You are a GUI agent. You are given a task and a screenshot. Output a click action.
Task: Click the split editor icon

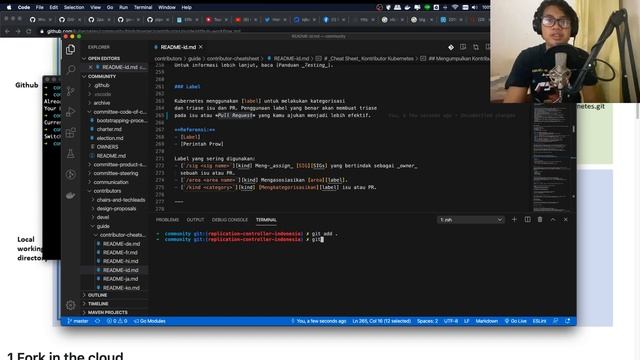487,47
